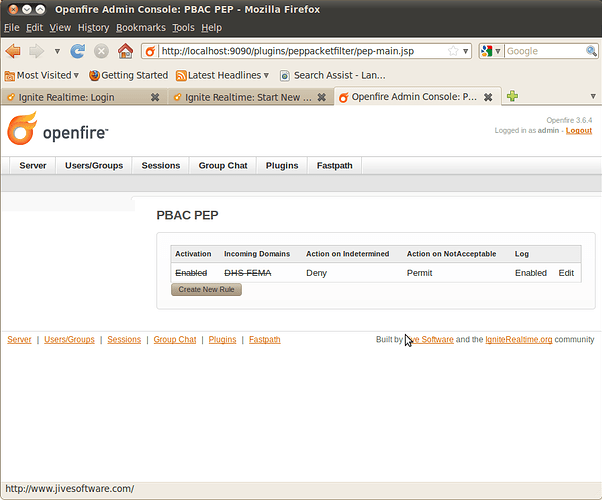The image size is (602, 500).
Task: Open a new tab with the plus icon
Action: [512, 96]
